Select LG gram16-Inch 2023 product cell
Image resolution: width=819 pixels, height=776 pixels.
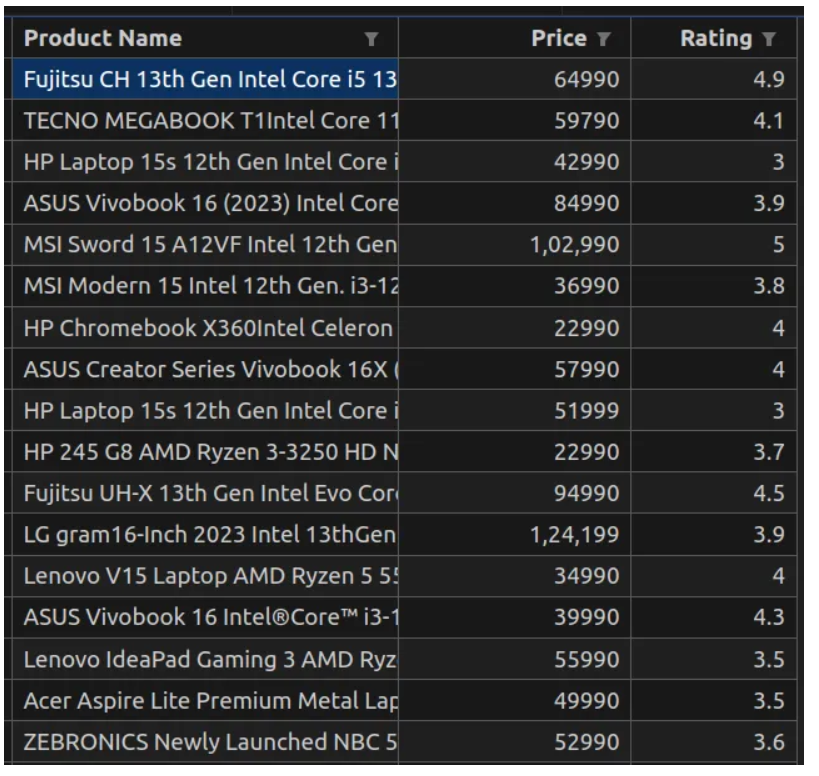click(205, 534)
